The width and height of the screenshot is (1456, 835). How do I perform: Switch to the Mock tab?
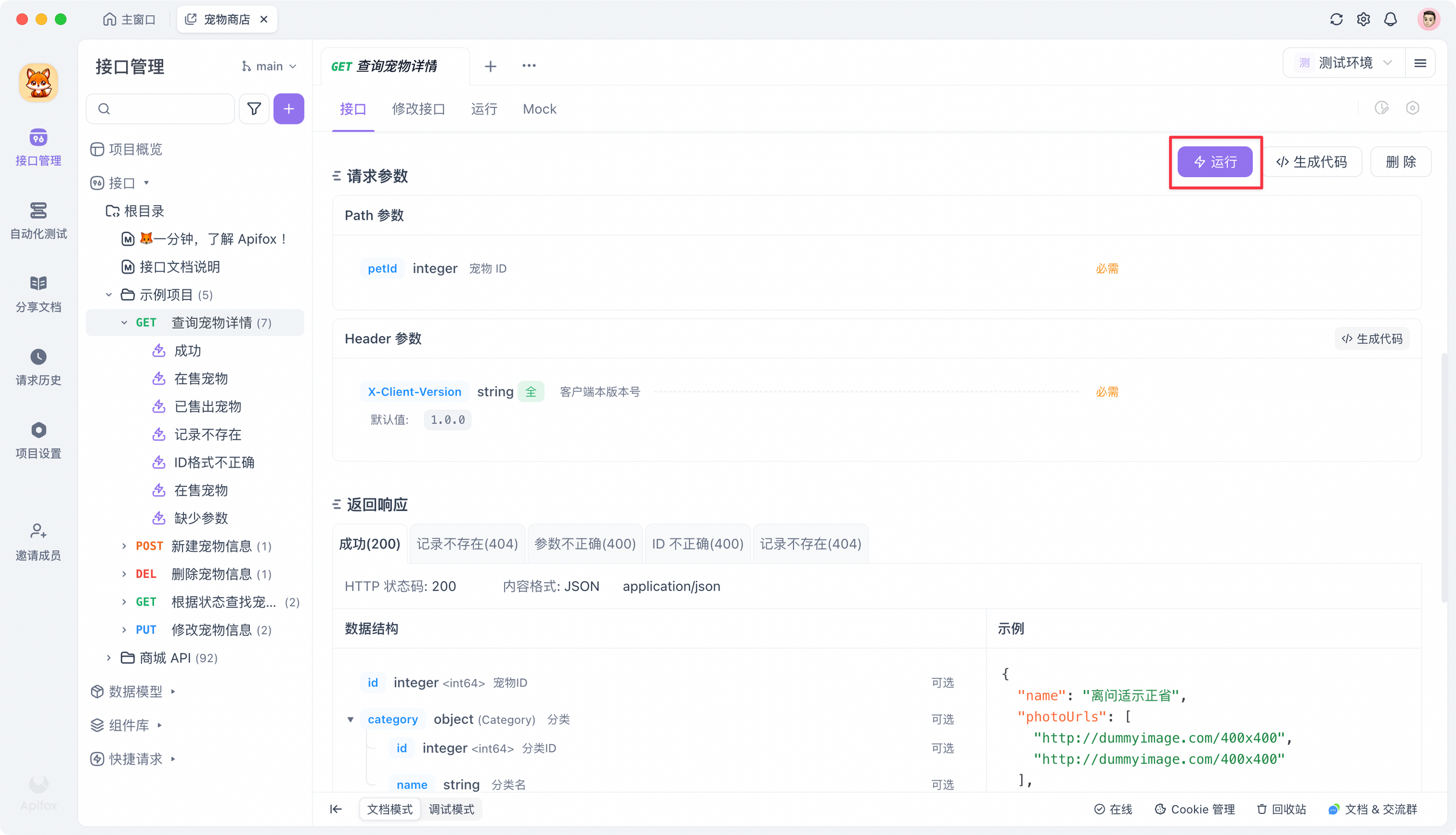click(x=539, y=109)
